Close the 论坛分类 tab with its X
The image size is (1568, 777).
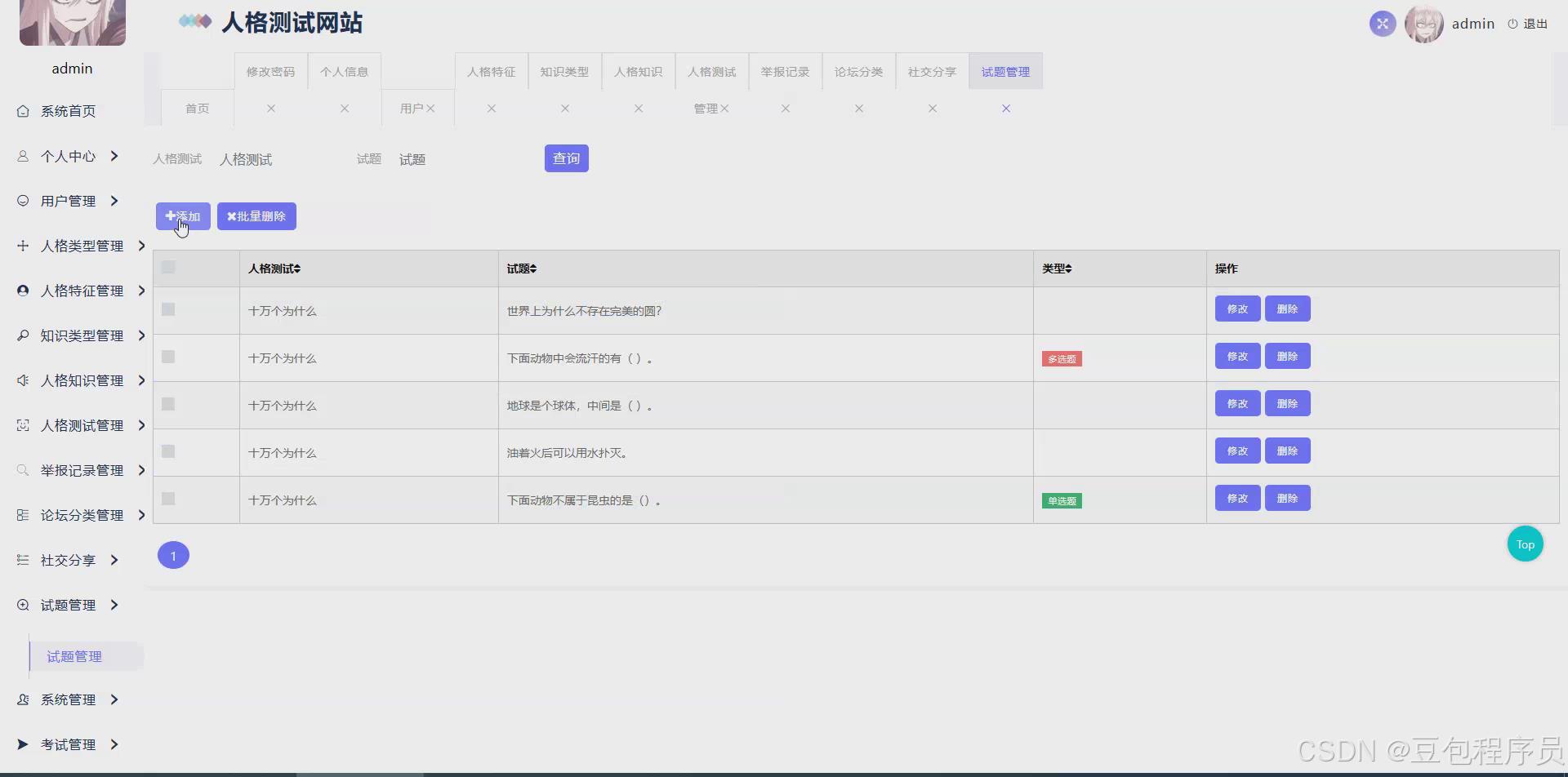[x=859, y=109]
